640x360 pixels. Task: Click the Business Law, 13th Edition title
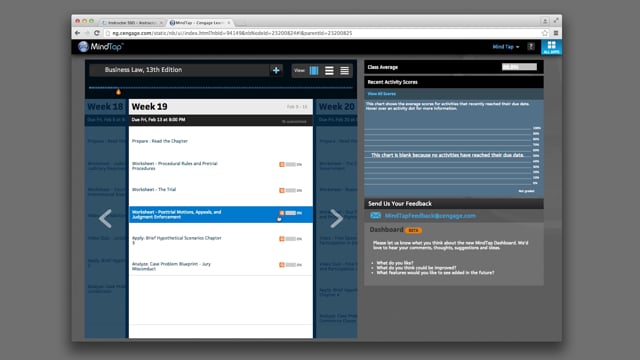click(143, 70)
